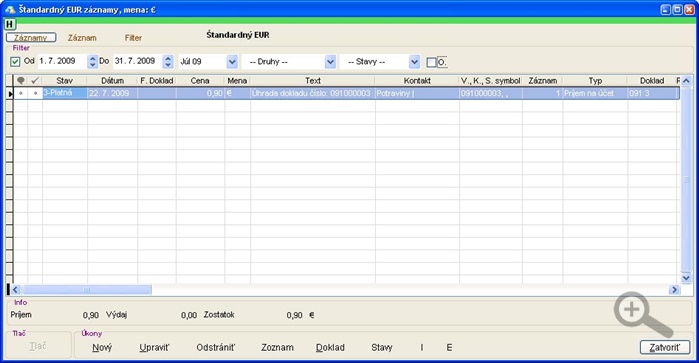Click the 091 3 doklad cell

tap(652, 93)
